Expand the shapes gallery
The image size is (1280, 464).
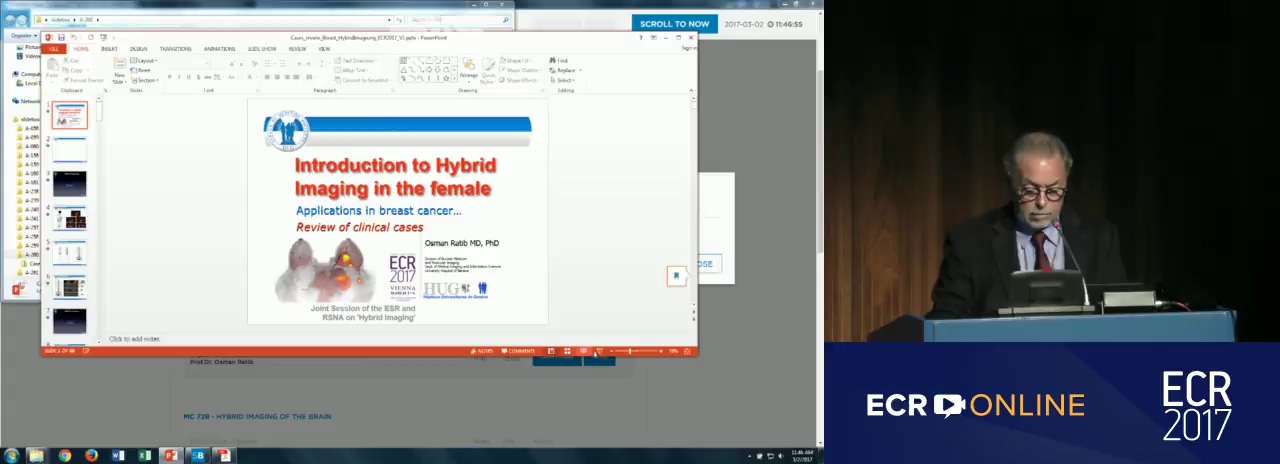(x=454, y=80)
